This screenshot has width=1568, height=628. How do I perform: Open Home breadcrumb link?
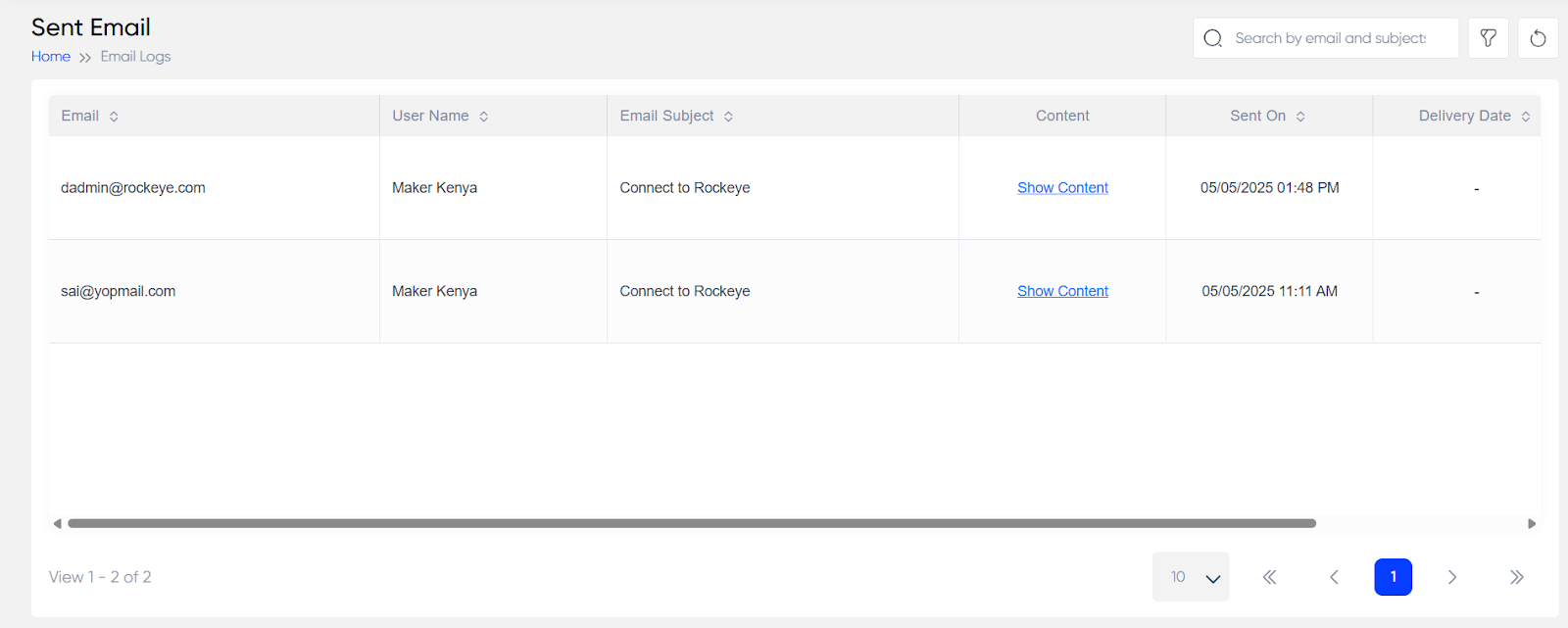pos(51,57)
